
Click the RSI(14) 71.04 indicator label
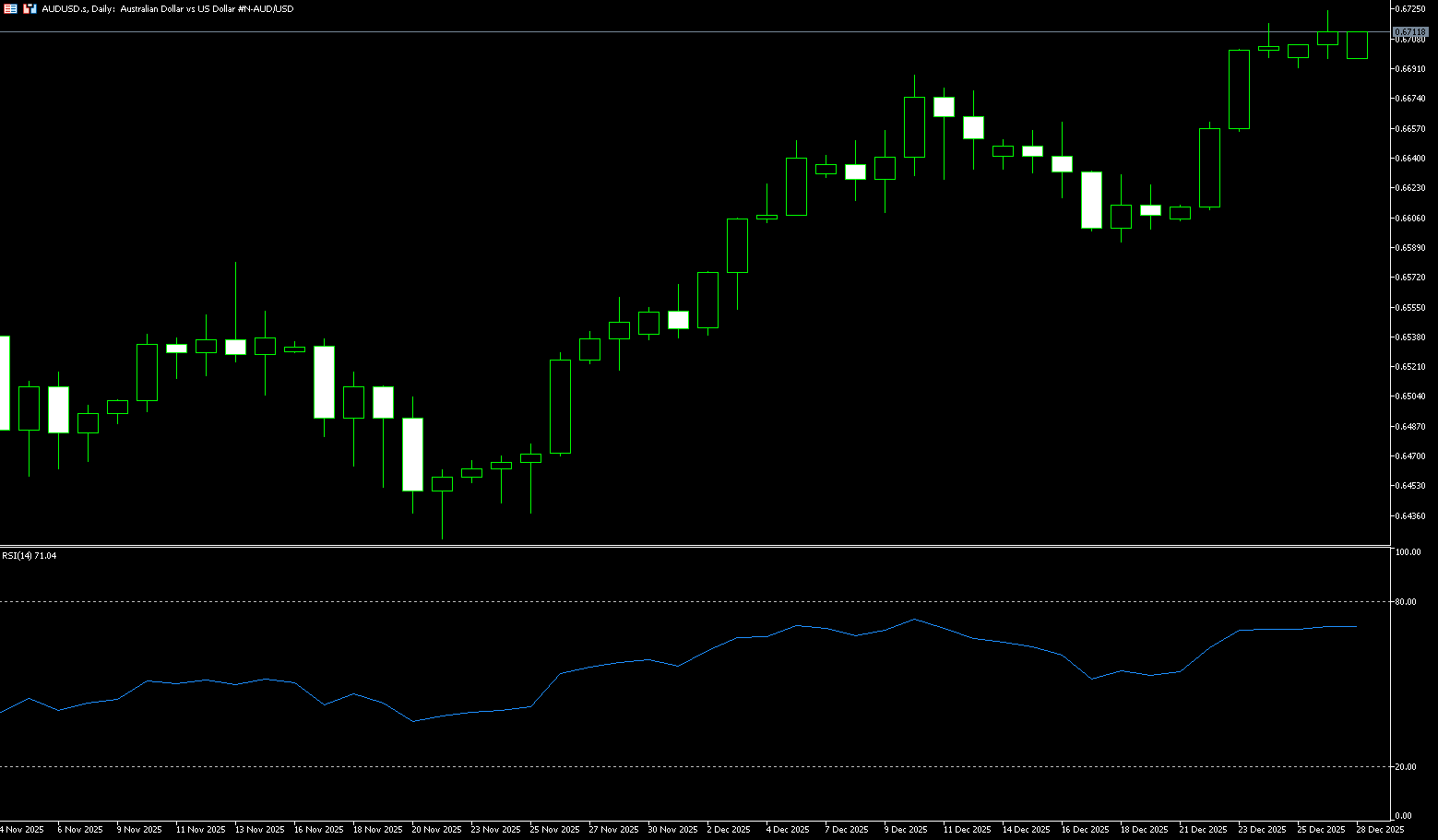pos(30,556)
